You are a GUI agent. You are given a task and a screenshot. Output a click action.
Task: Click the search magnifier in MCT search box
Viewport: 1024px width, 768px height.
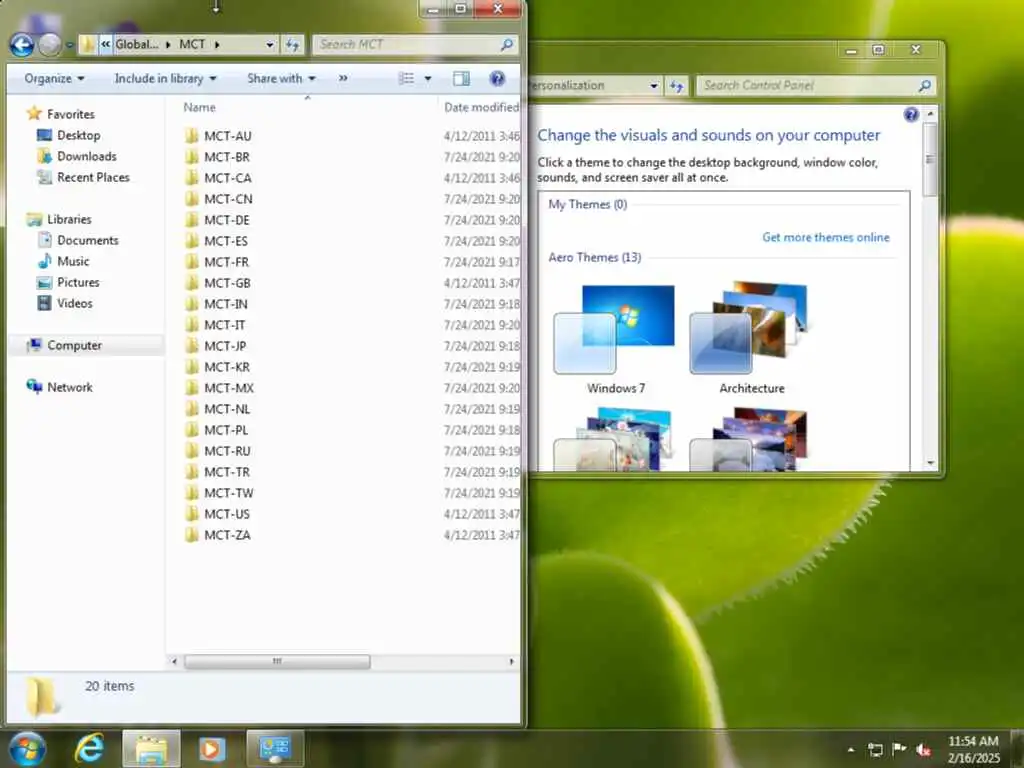click(x=507, y=44)
